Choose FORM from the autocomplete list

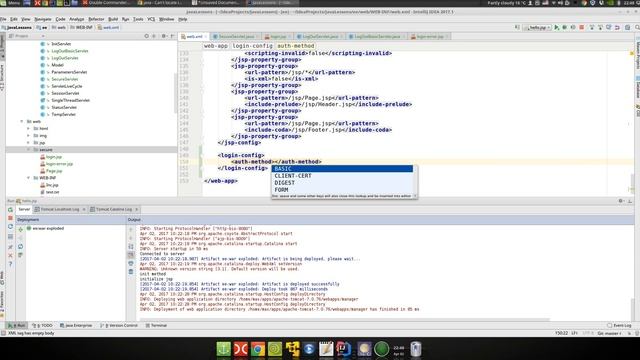coord(342,190)
